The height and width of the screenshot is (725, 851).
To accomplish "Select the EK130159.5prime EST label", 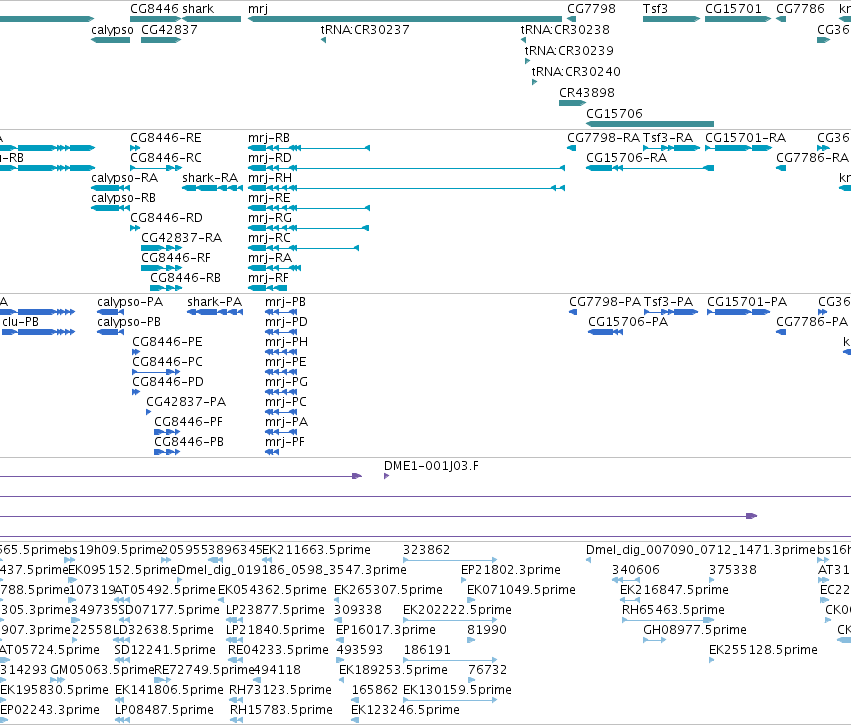I will pos(457,690).
